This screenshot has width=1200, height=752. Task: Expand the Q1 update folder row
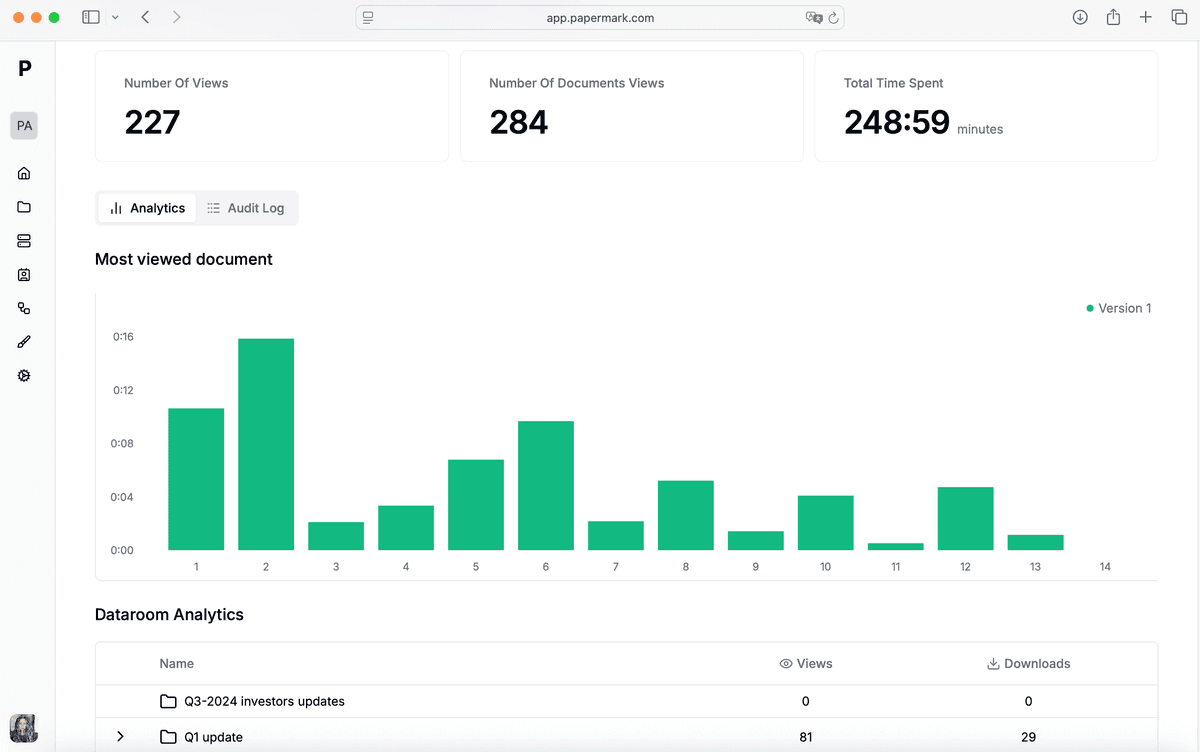click(x=120, y=736)
